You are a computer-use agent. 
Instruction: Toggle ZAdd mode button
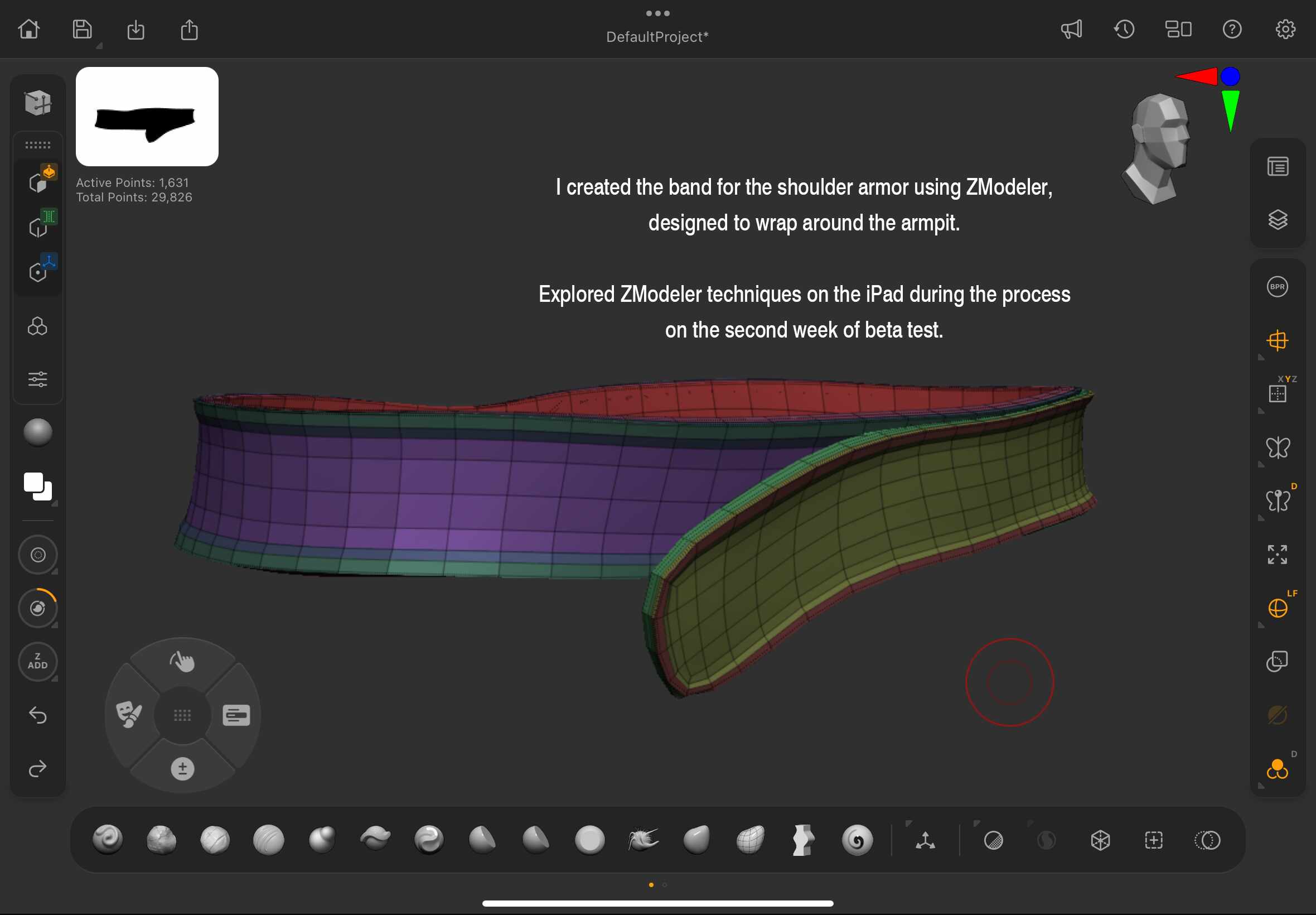pyautogui.click(x=38, y=661)
